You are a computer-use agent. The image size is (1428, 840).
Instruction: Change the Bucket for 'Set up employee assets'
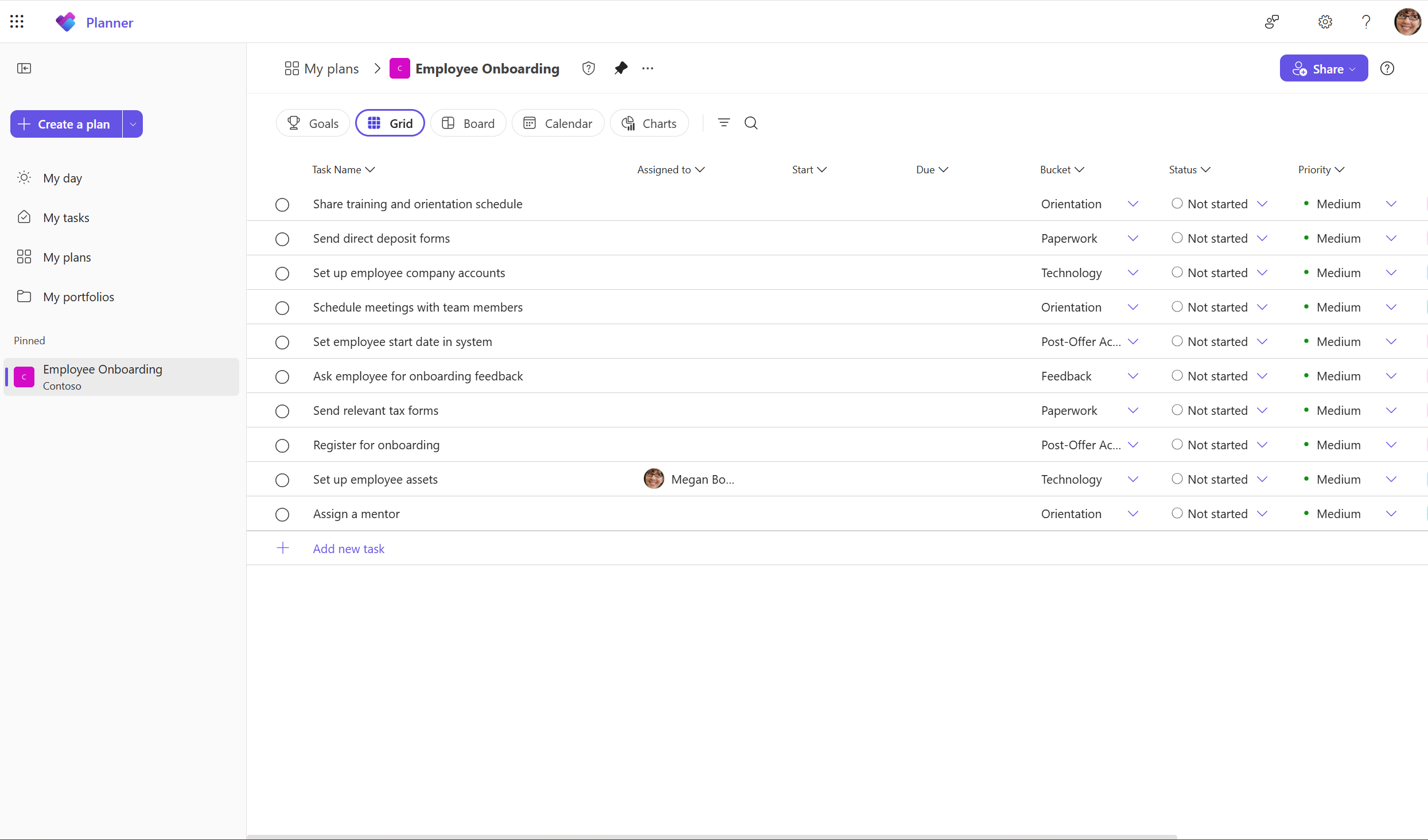pyautogui.click(x=1133, y=479)
